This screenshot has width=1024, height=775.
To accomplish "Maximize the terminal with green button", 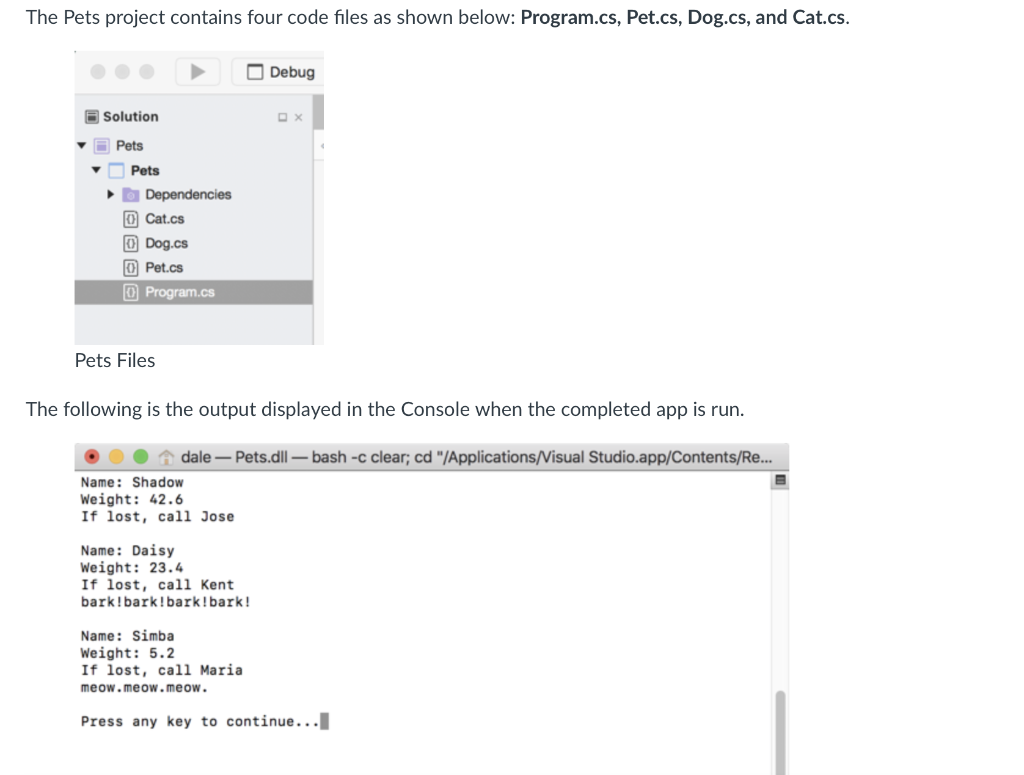I will click(140, 456).
